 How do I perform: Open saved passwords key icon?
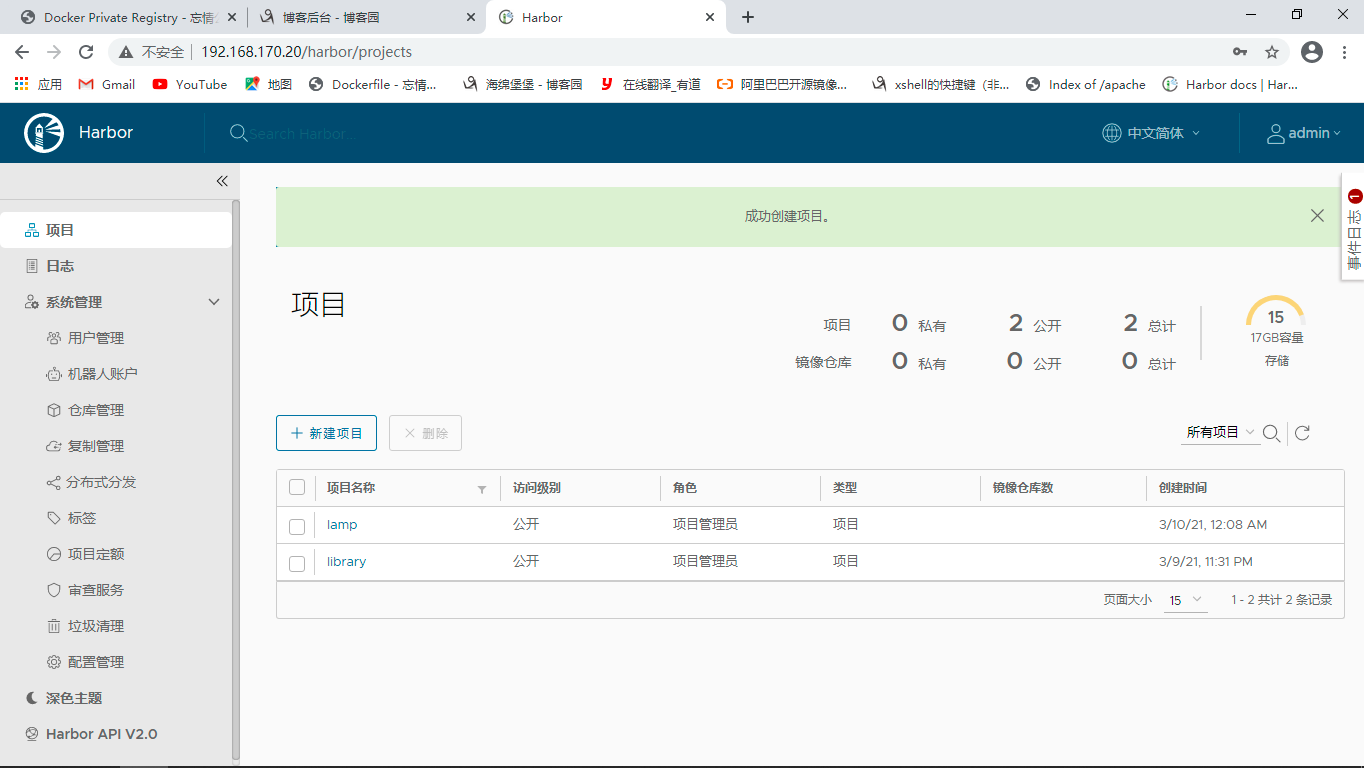(1240, 52)
